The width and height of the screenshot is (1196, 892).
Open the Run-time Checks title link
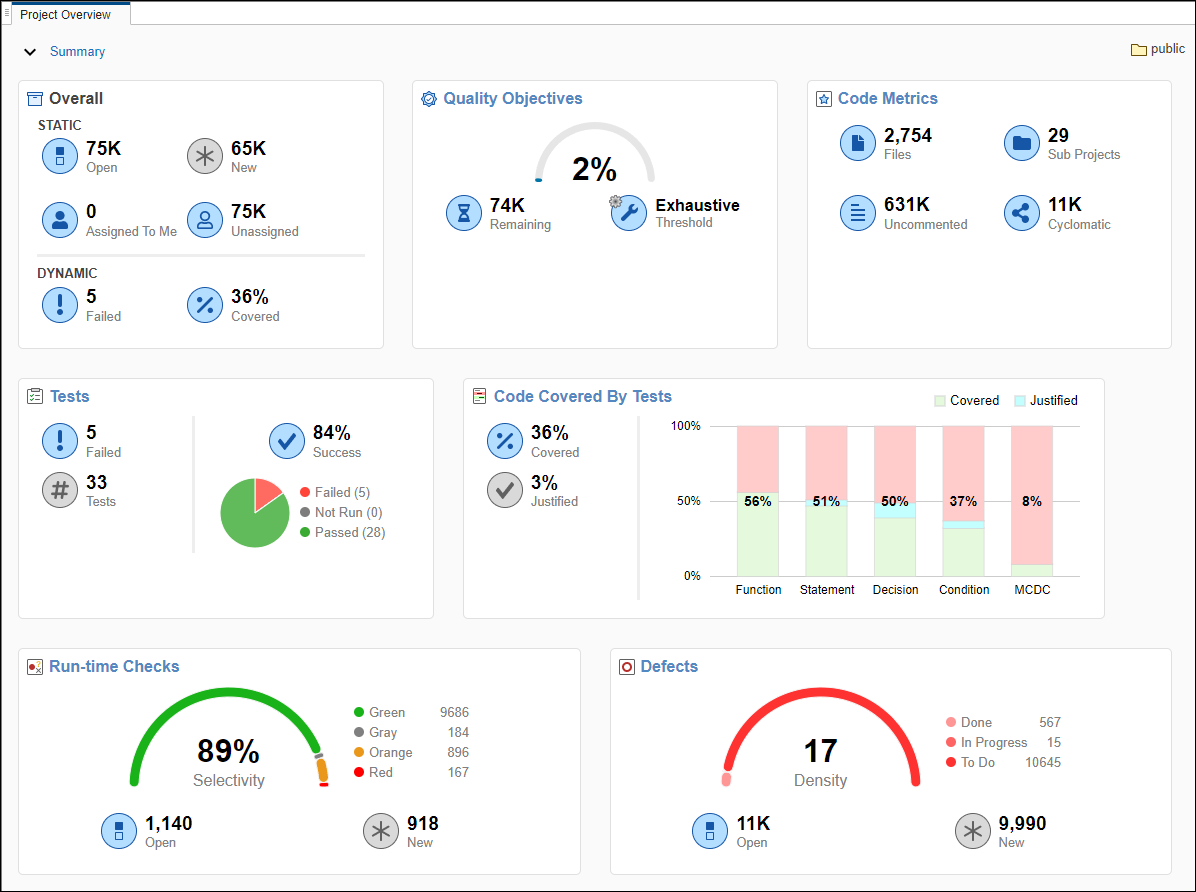pos(114,666)
